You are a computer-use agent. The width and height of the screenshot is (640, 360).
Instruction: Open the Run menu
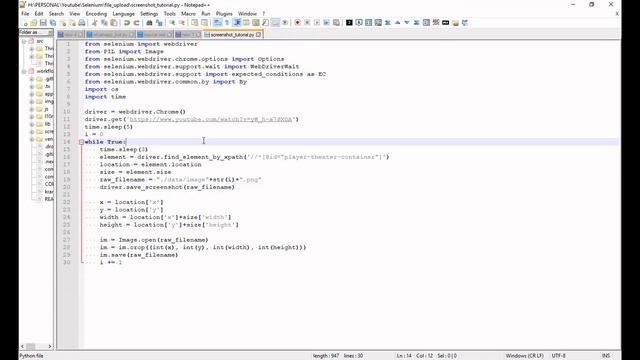click(x=206, y=13)
